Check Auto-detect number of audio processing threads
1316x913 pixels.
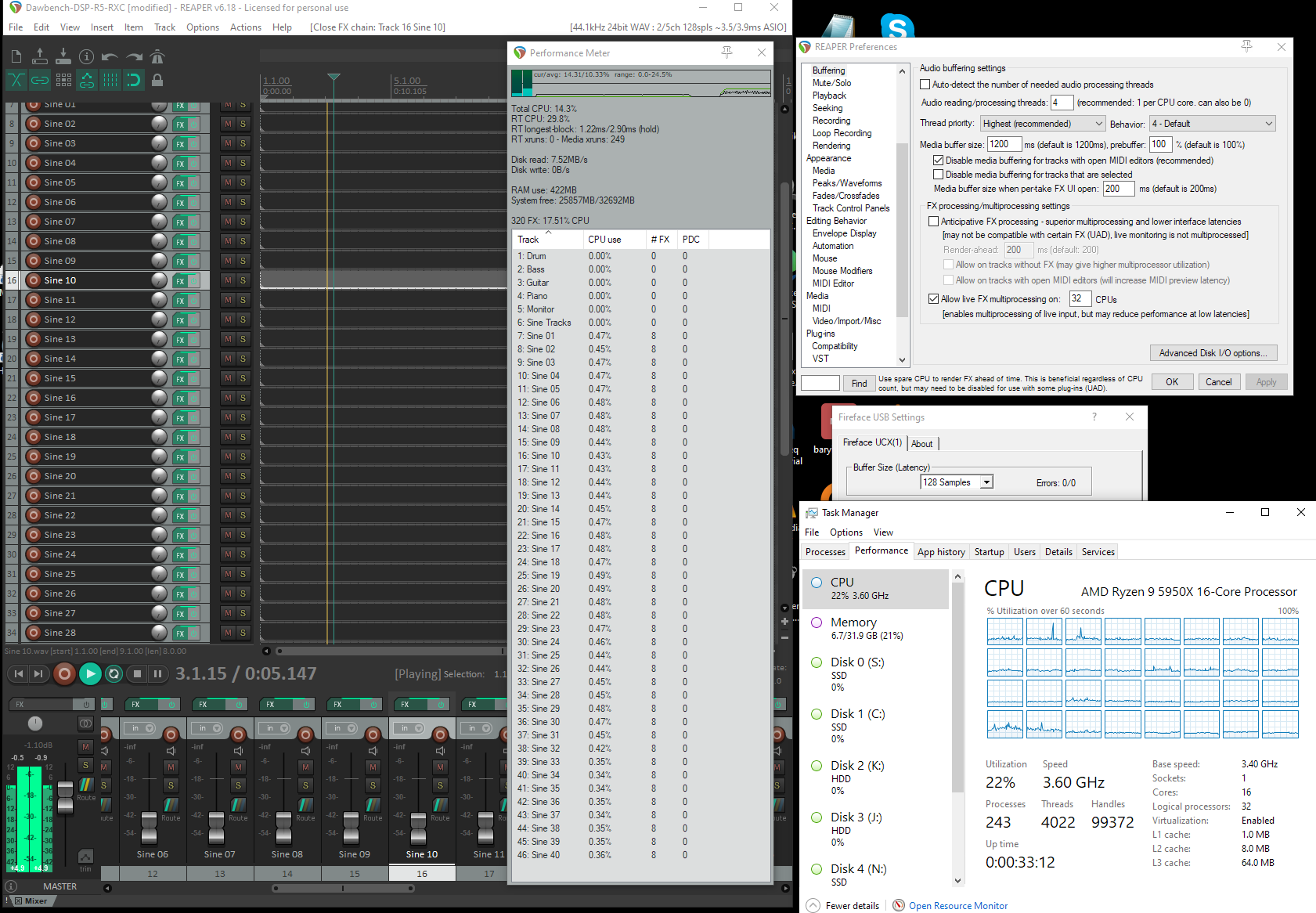coord(925,85)
